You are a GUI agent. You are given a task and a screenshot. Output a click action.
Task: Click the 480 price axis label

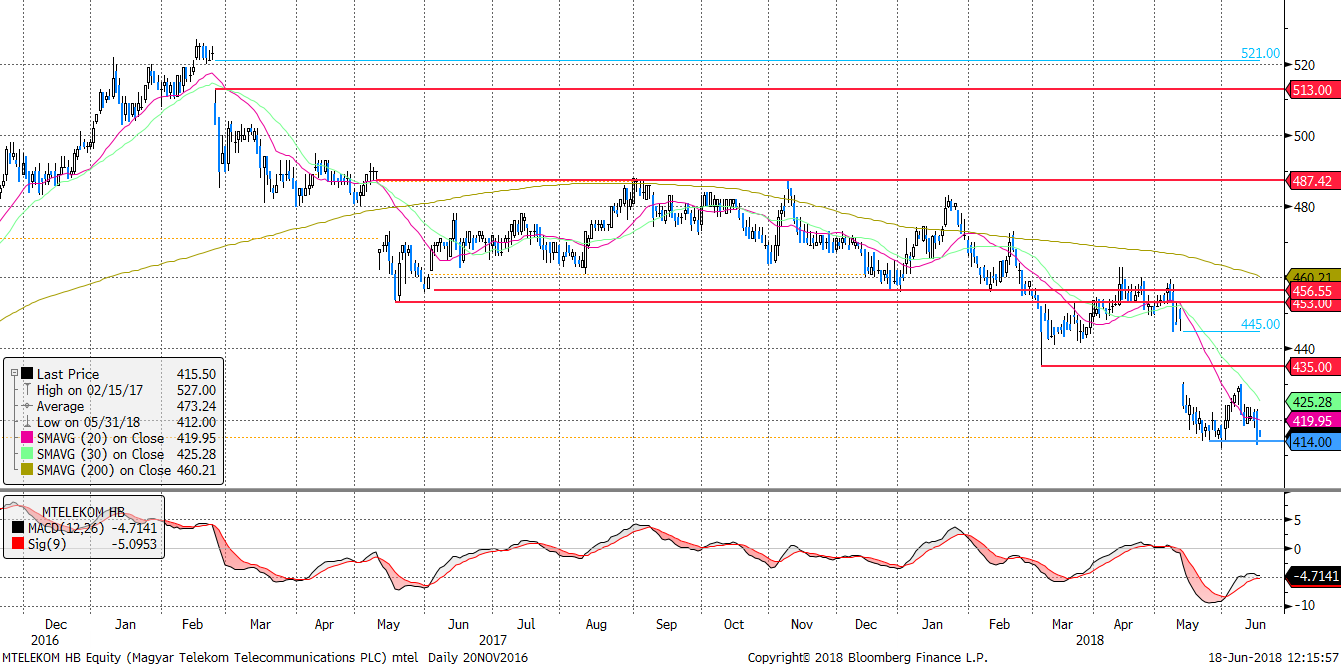(x=1304, y=207)
